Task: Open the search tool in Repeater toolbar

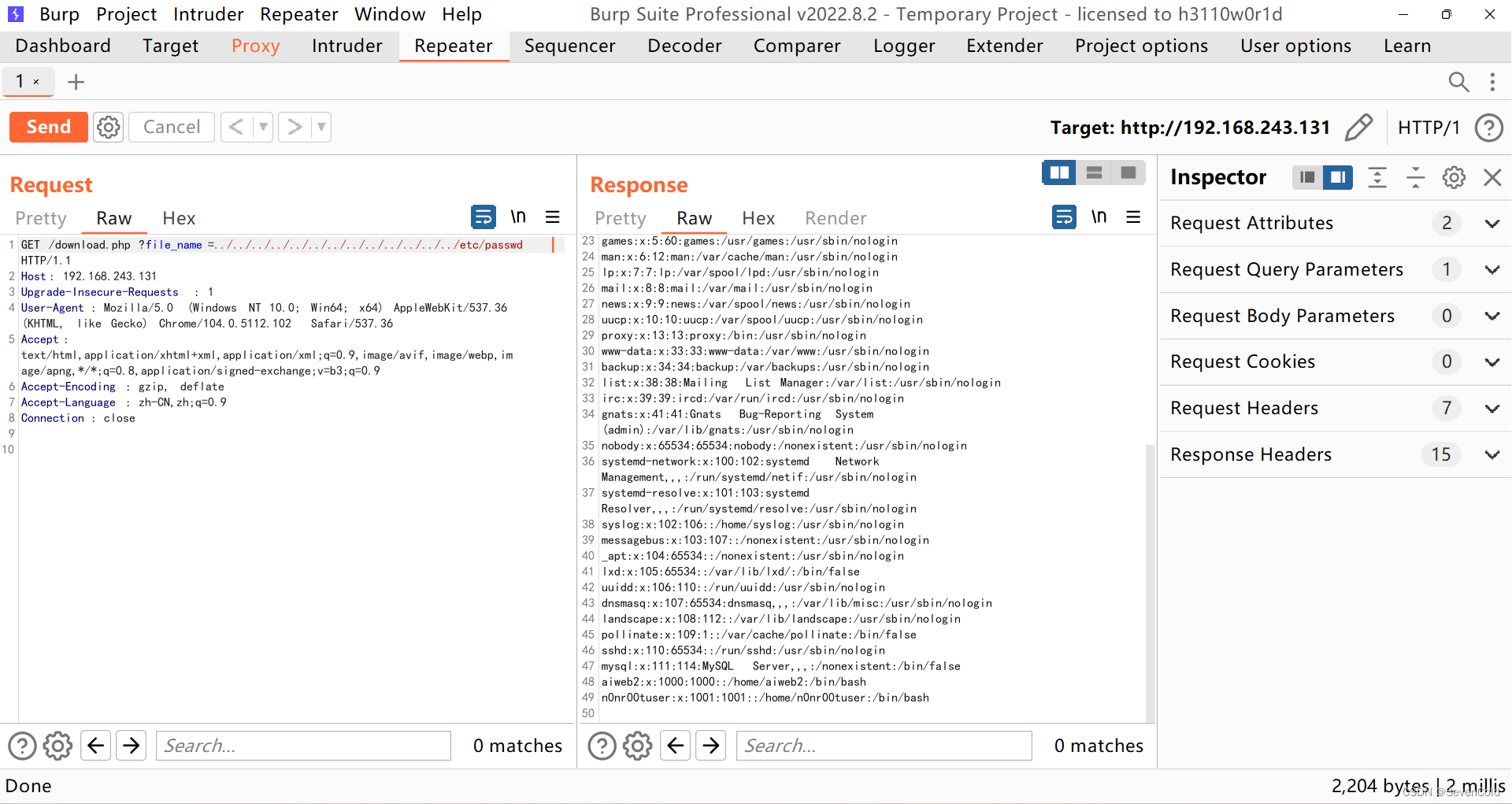Action: pyautogui.click(x=1458, y=82)
